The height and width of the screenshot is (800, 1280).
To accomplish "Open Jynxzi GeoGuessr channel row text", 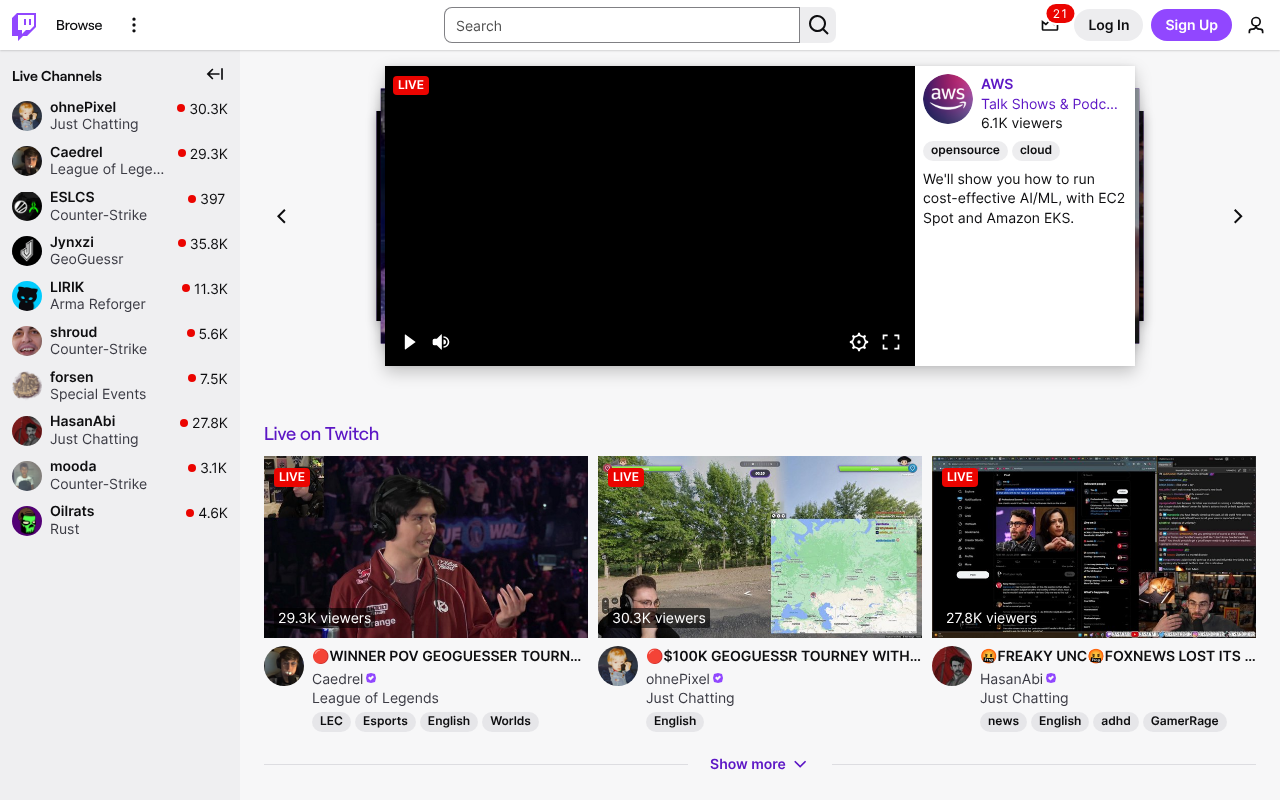I will tap(87, 251).
